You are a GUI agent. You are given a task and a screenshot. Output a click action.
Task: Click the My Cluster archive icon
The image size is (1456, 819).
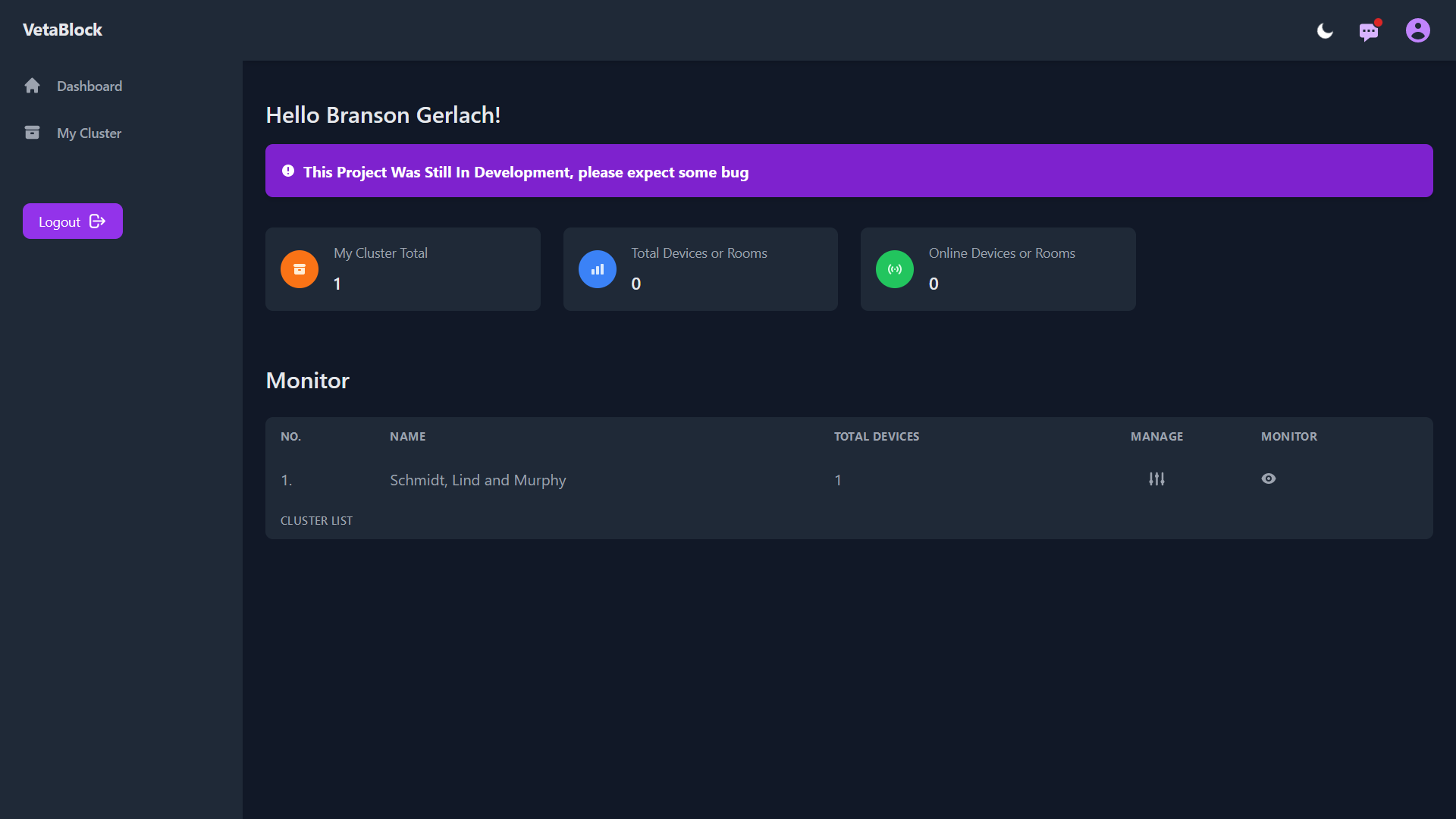click(x=32, y=133)
